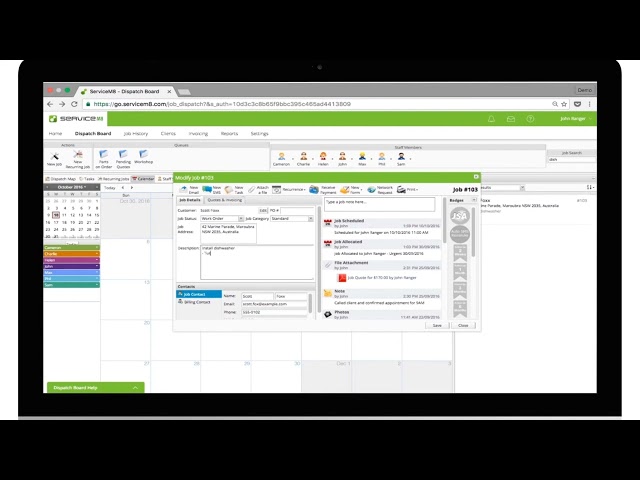Viewport: 640px width, 480px height.
Task: Open Print dropdown in job toolbar
Action: click(x=407, y=189)
